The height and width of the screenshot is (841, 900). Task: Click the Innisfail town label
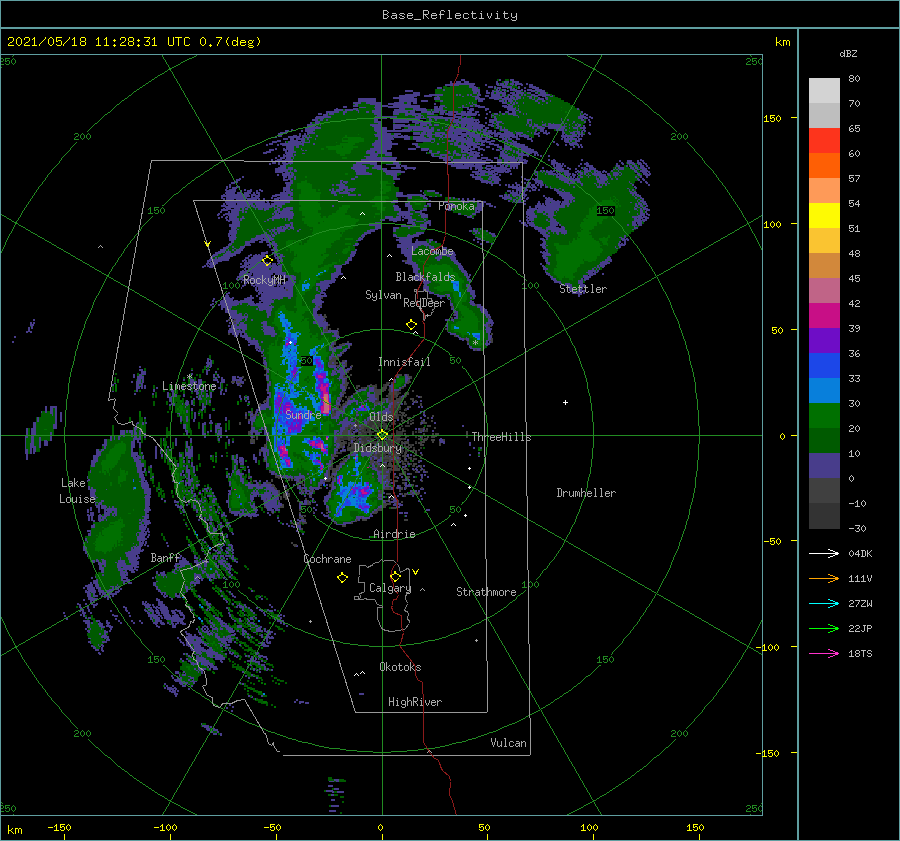(404, 362)
